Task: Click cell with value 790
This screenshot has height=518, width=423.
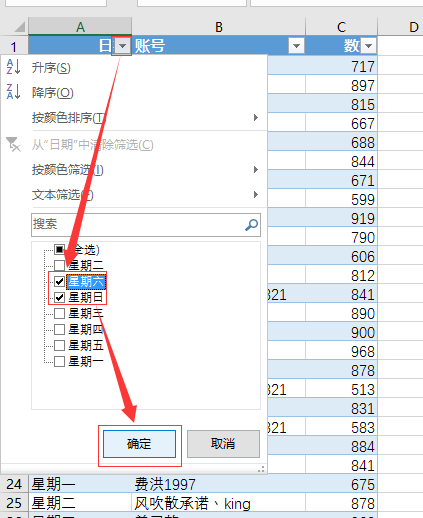Action: pos(341,237)
